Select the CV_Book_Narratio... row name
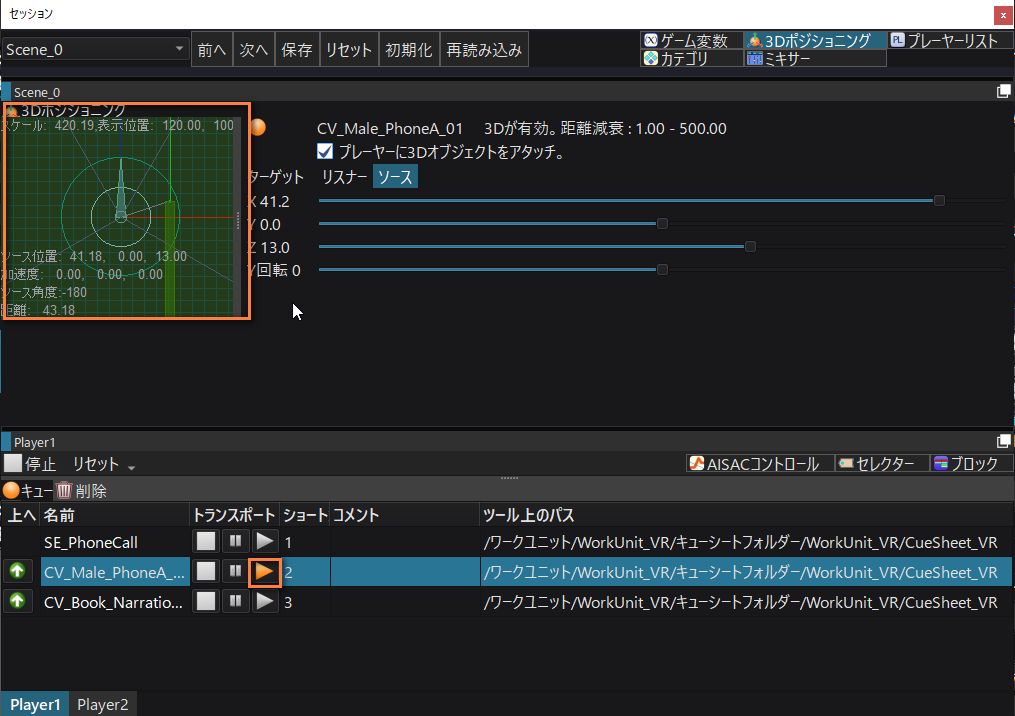The height and width of the screenshot is (716, 1015). 113,603
